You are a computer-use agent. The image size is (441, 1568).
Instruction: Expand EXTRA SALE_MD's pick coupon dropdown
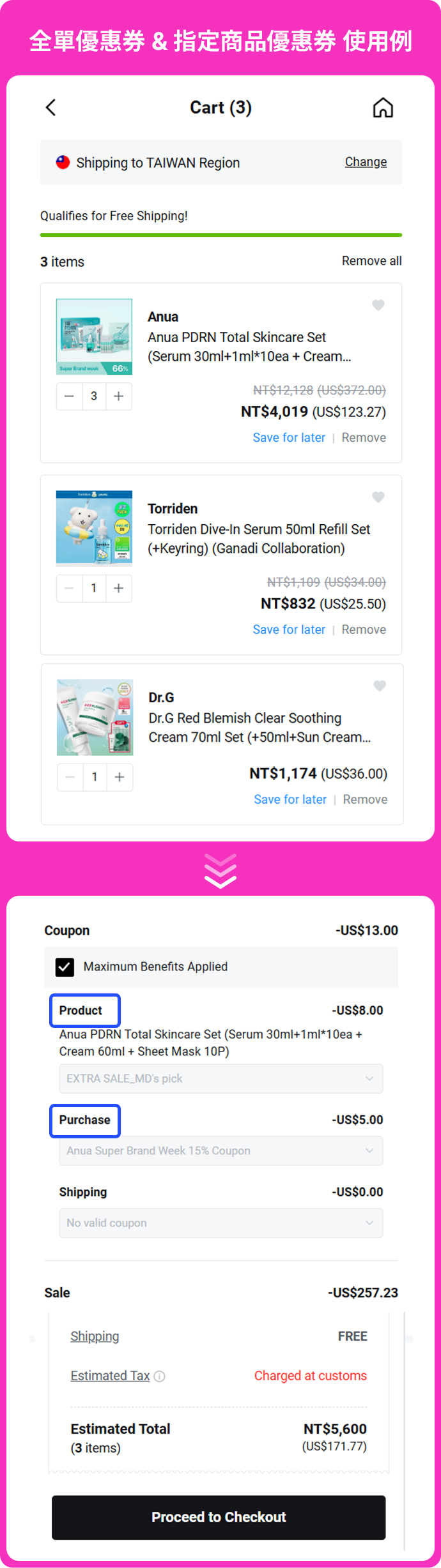pyautogui.click(x=221, y=1078)
